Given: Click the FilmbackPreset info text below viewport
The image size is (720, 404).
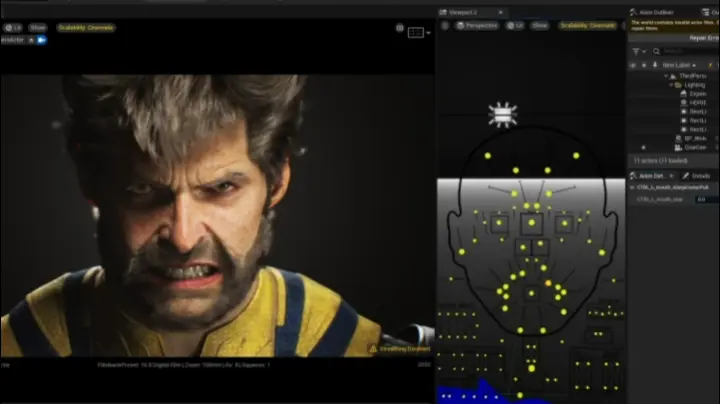Looking at the screenshot, I should click(x=184, y=365).
